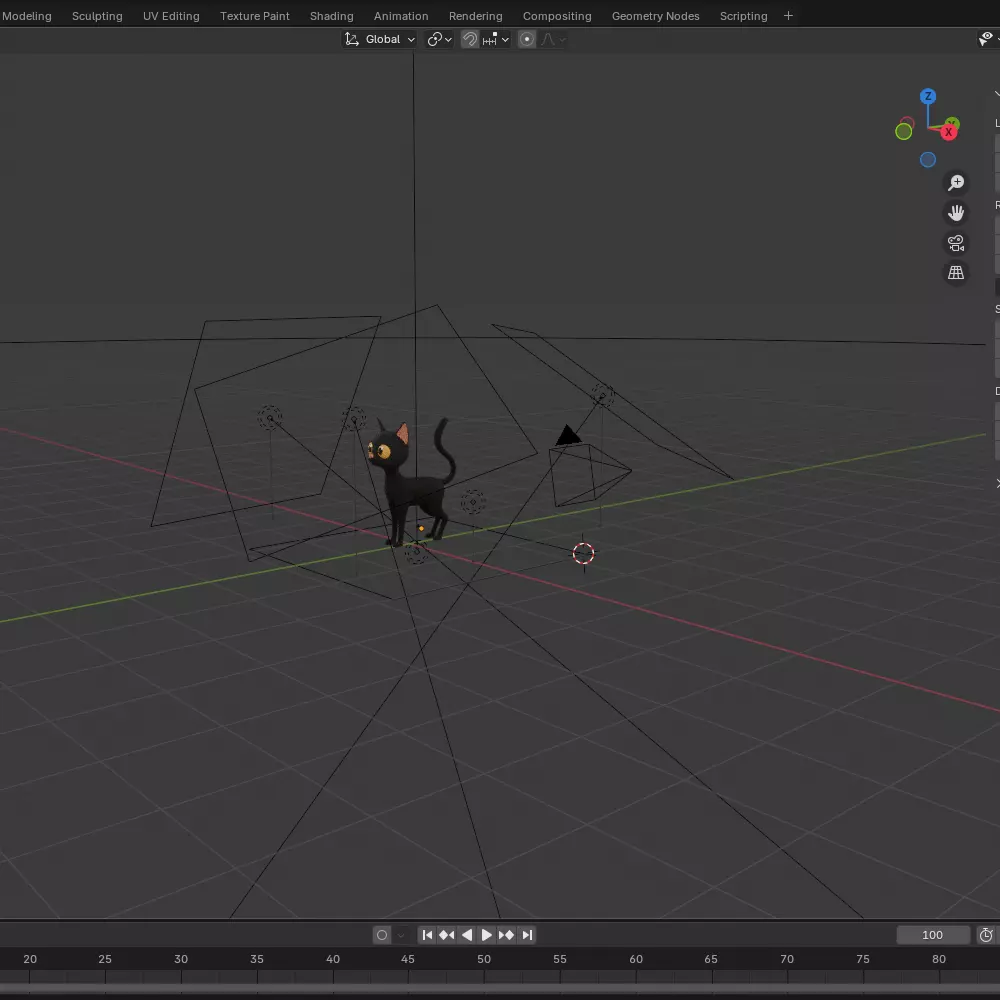The width and height of the screenshot is (1000, 1000).
Task: Jump to the previous keyframe
Action: tap(447, 935)
